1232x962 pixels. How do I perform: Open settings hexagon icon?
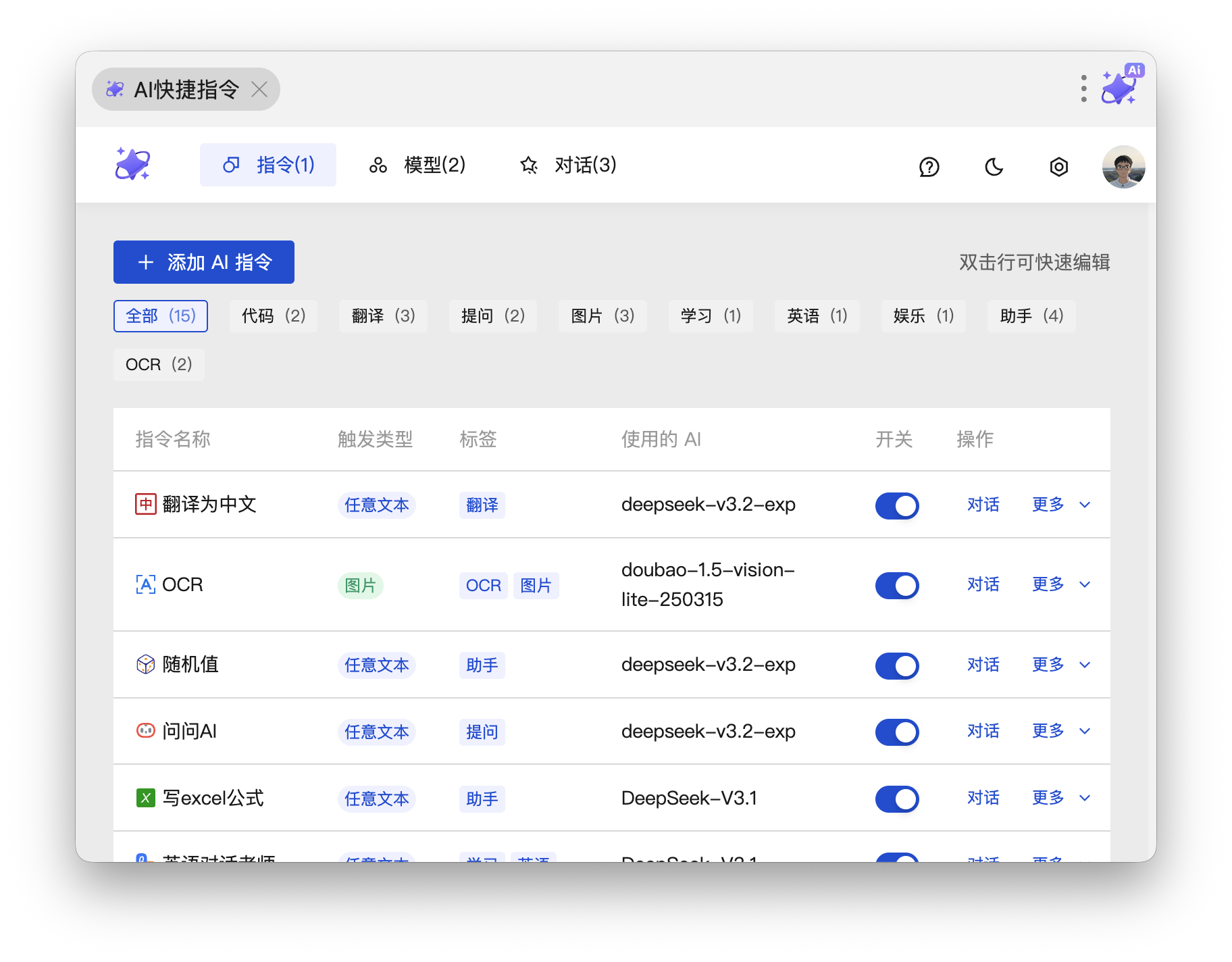tap(1058, 167)
